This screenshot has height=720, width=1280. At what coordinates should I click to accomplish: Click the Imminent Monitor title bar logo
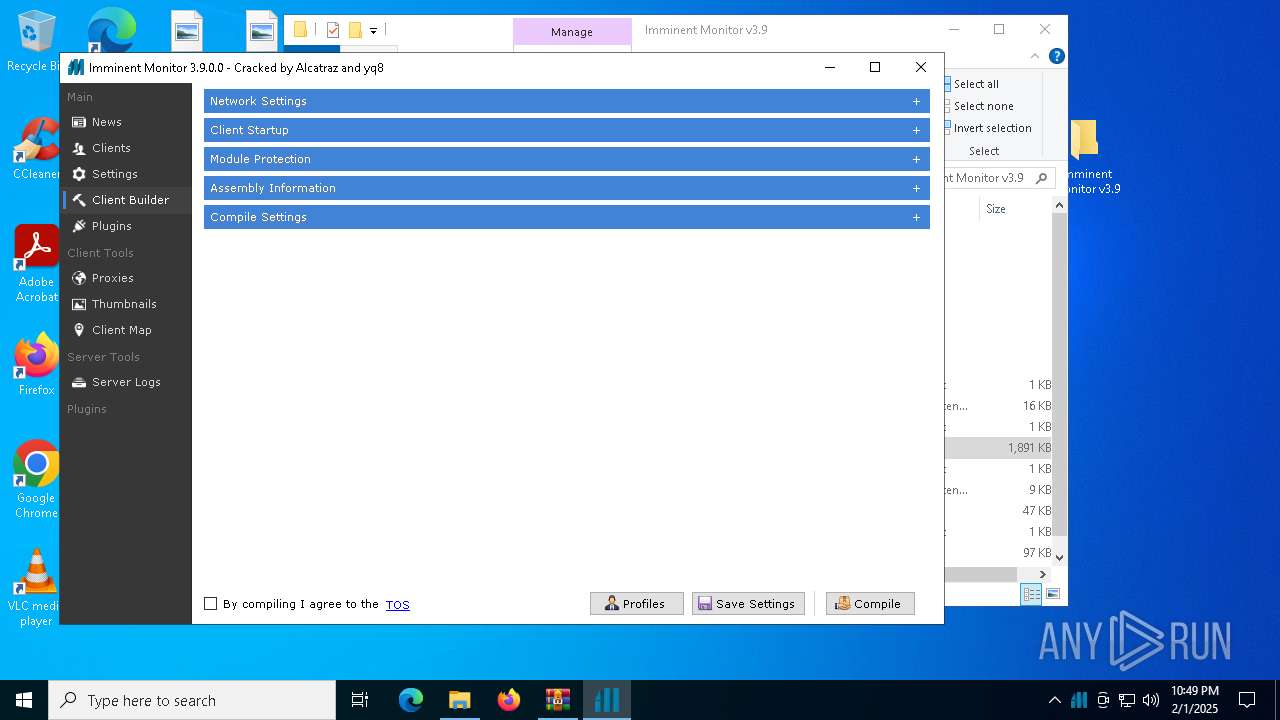[76, 68]
